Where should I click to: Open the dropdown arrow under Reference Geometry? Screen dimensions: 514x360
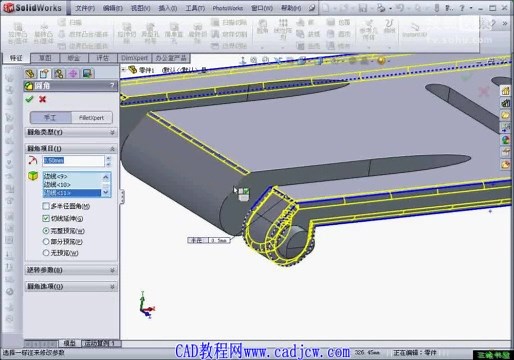[369, 47]
